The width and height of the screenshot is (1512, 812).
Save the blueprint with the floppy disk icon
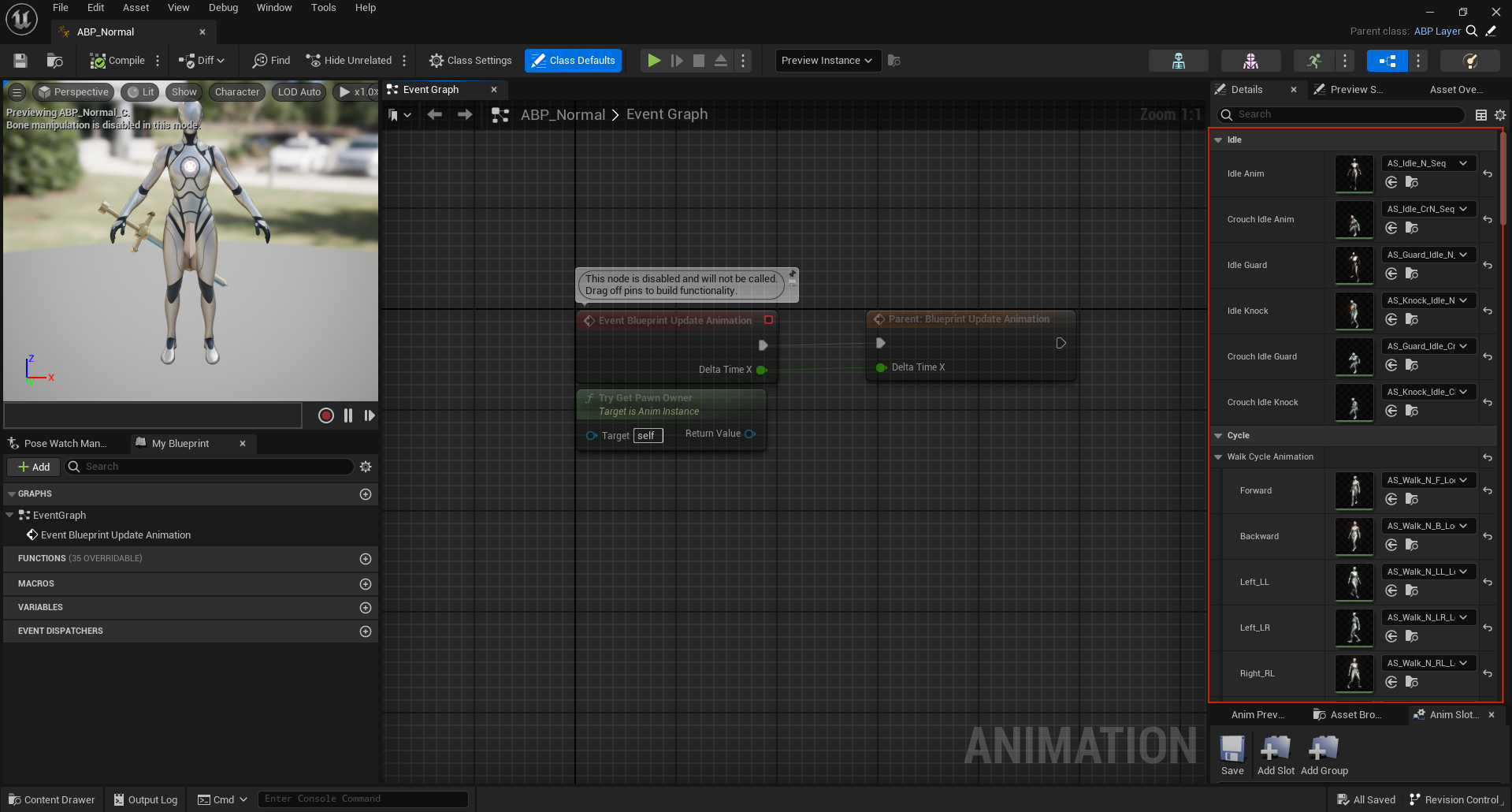(20, 61)
